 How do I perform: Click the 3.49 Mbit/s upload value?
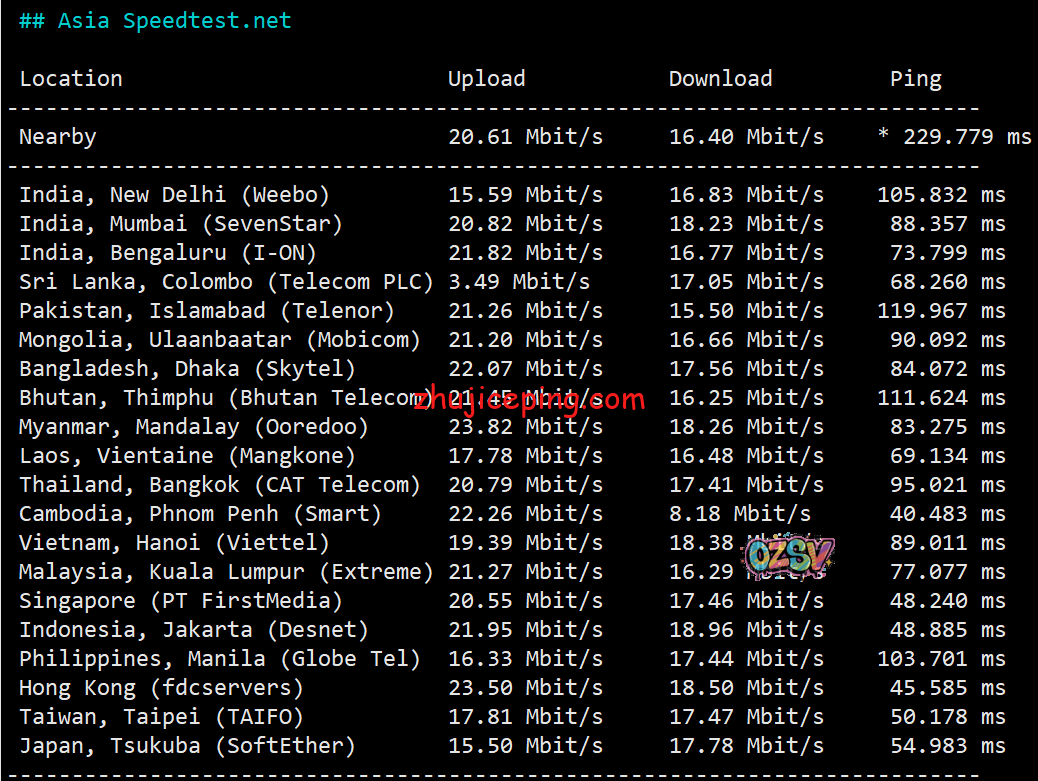click(x=518, y=282)
